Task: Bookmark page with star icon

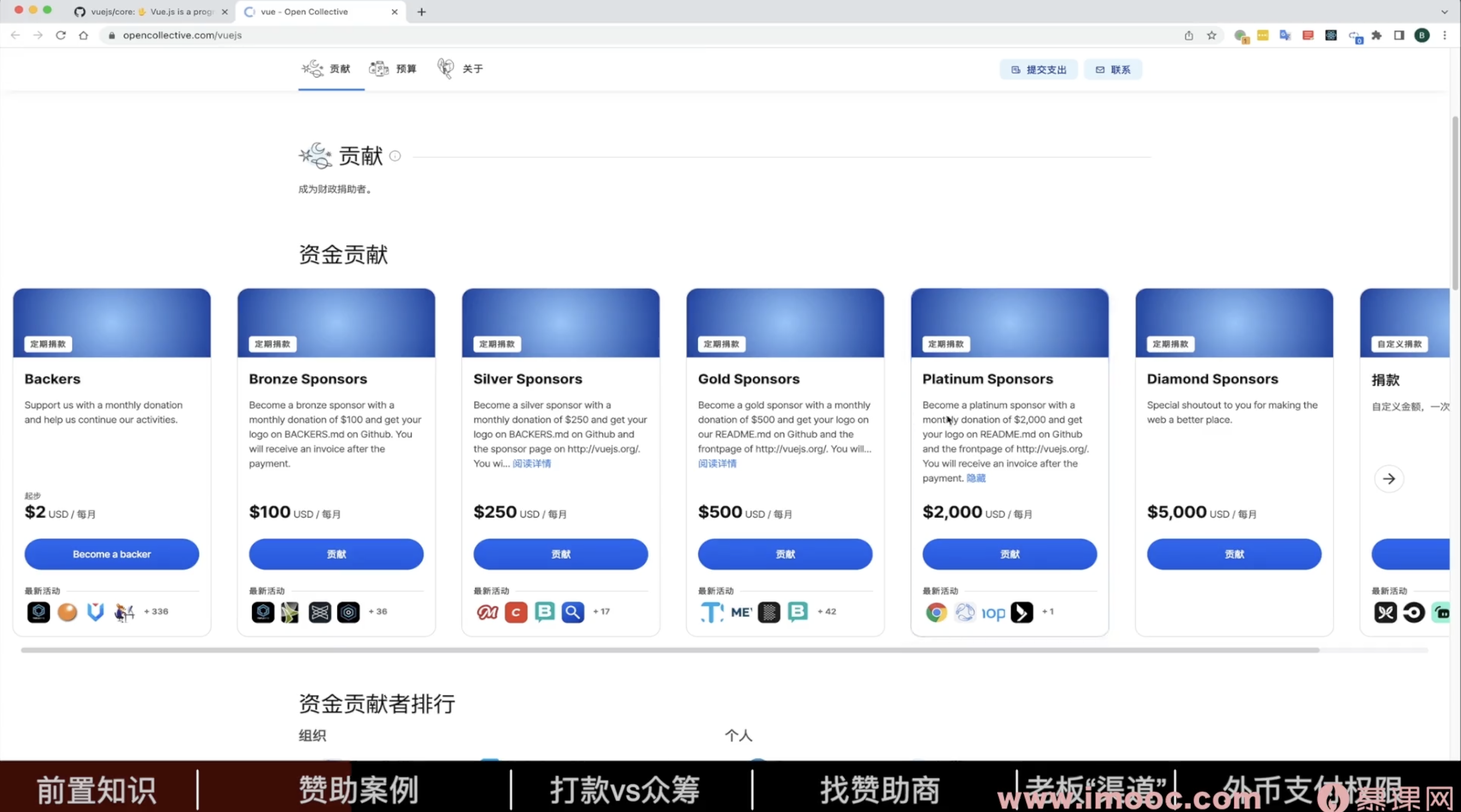Action: pos(1212,35)
